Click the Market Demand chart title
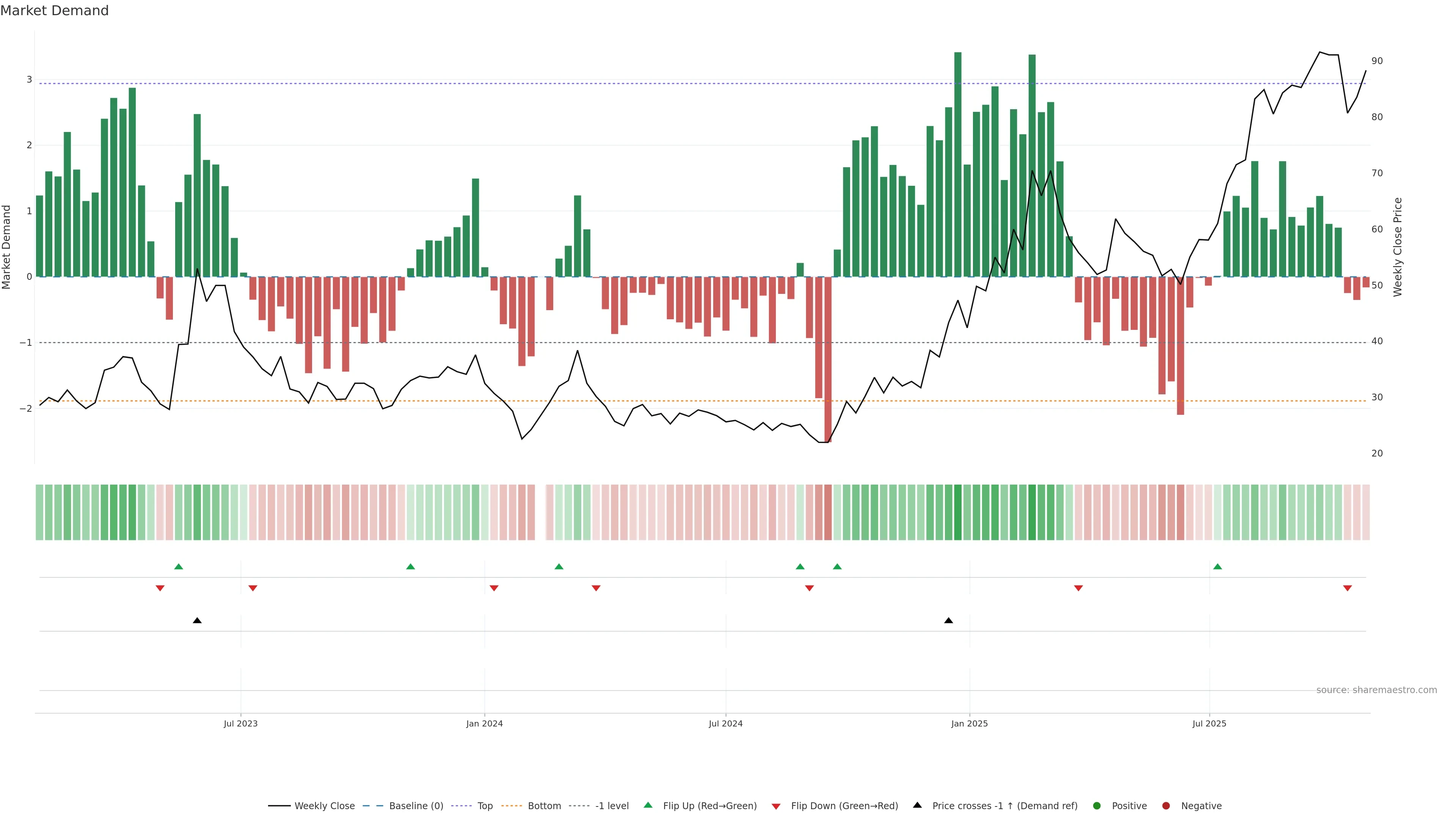The width and height of the screenshot is (1456, 819). [x=54, y=11]
